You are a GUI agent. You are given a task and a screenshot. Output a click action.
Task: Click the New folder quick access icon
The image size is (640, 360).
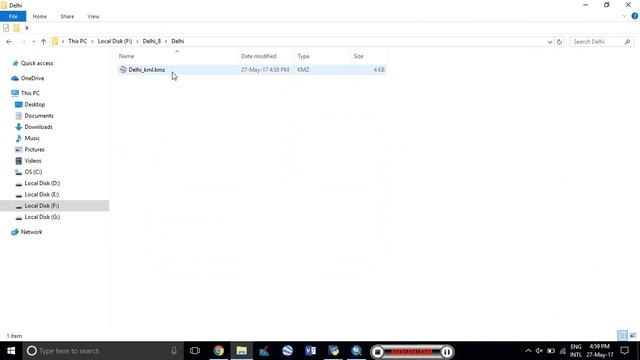pos(16,28)
